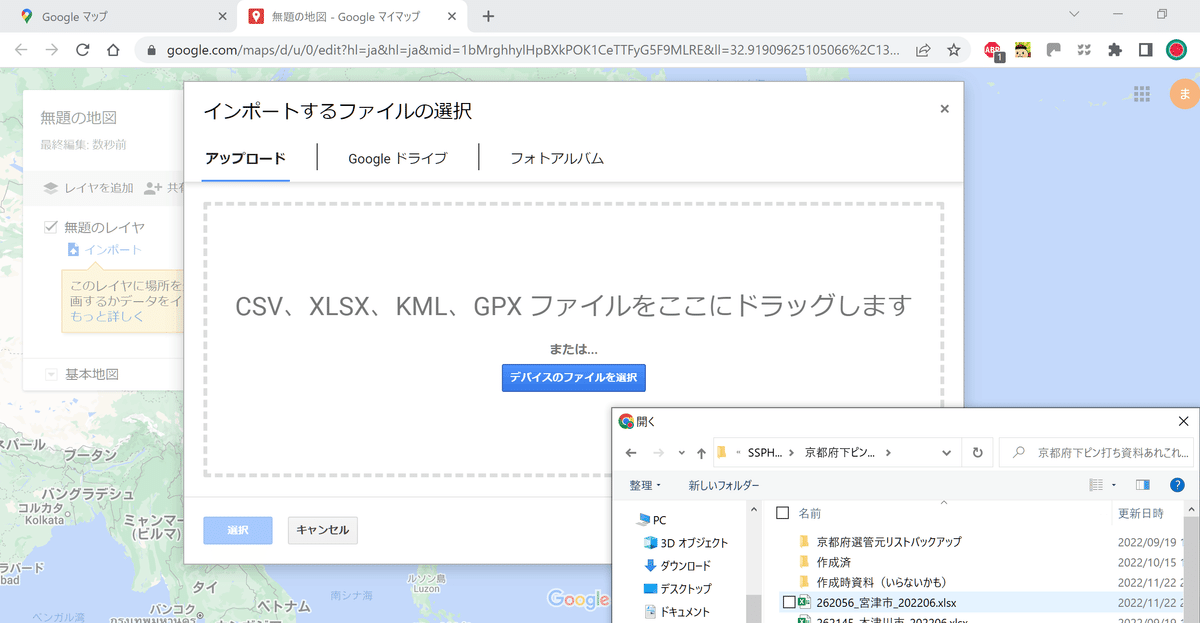Viewport: 1200px width, 623px height.
Task: Go to Chrome home page icon
Action: (x=113, y=50)
